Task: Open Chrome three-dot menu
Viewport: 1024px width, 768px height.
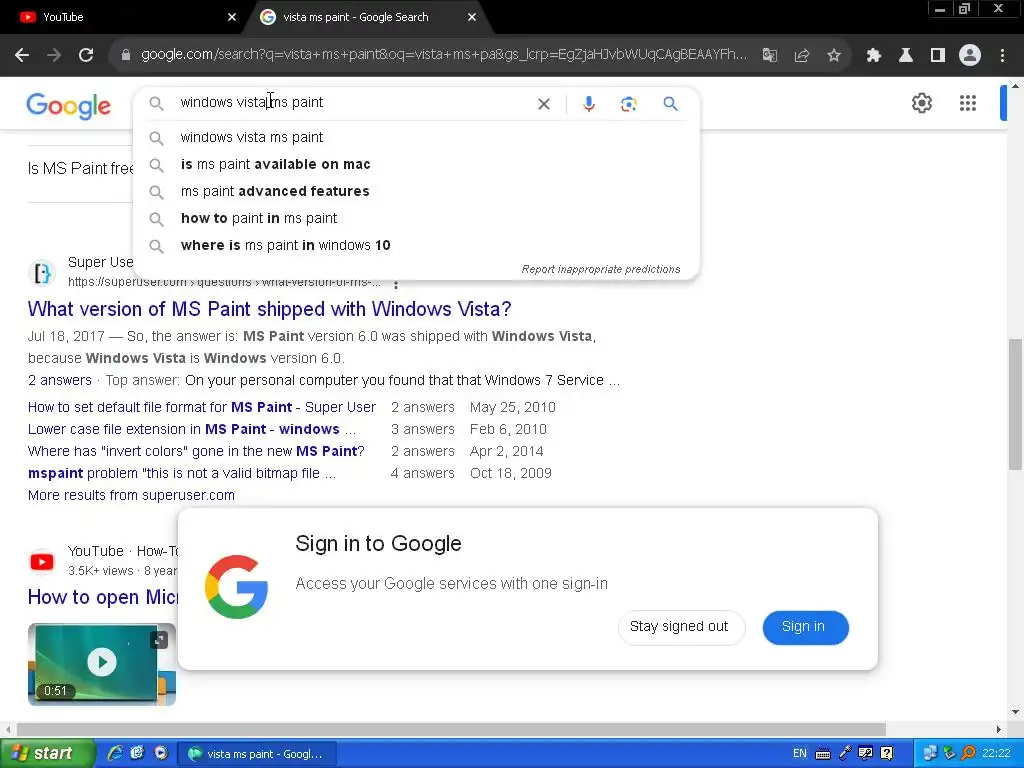Action: 1002,56
